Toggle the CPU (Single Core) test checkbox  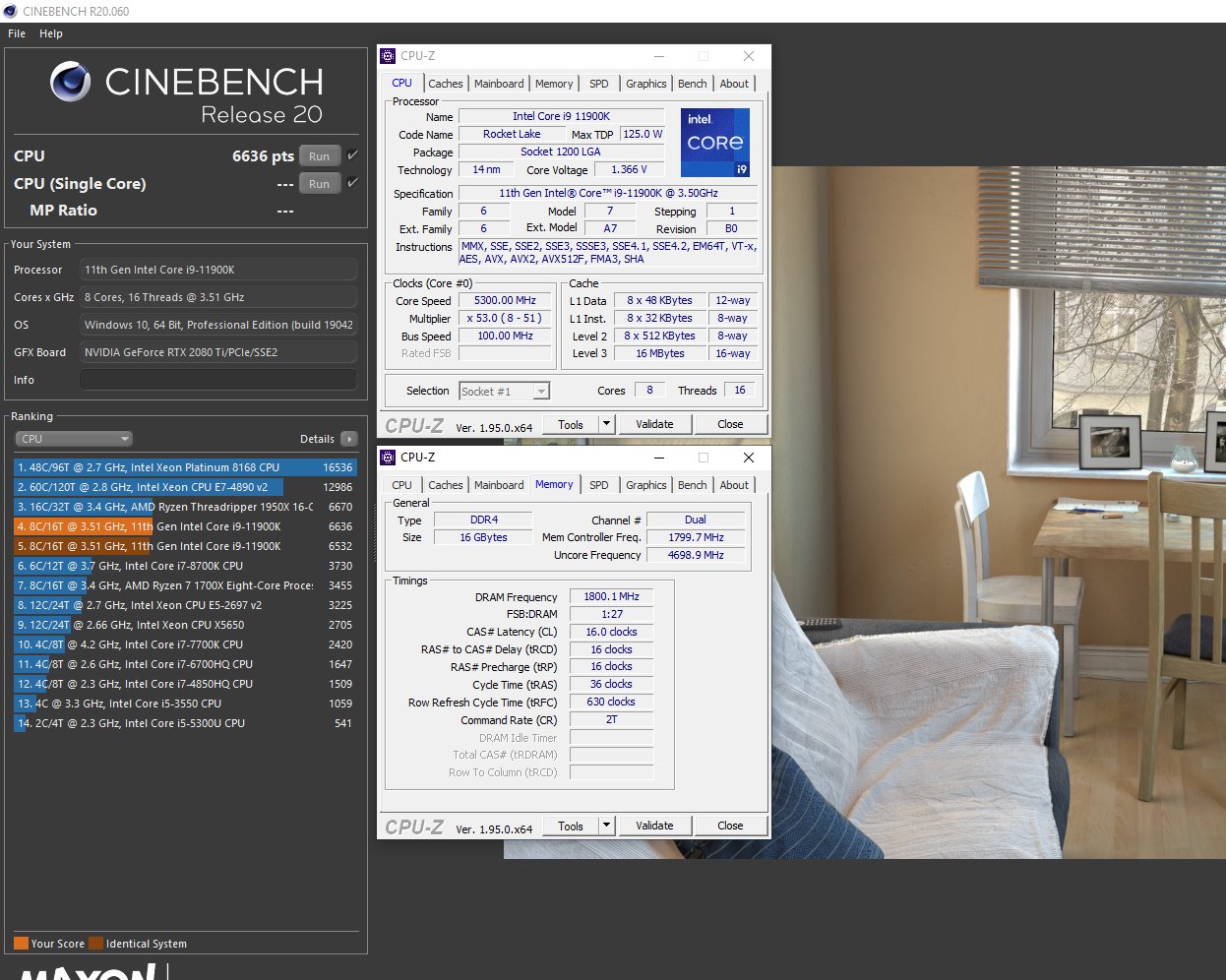(352, 183)
